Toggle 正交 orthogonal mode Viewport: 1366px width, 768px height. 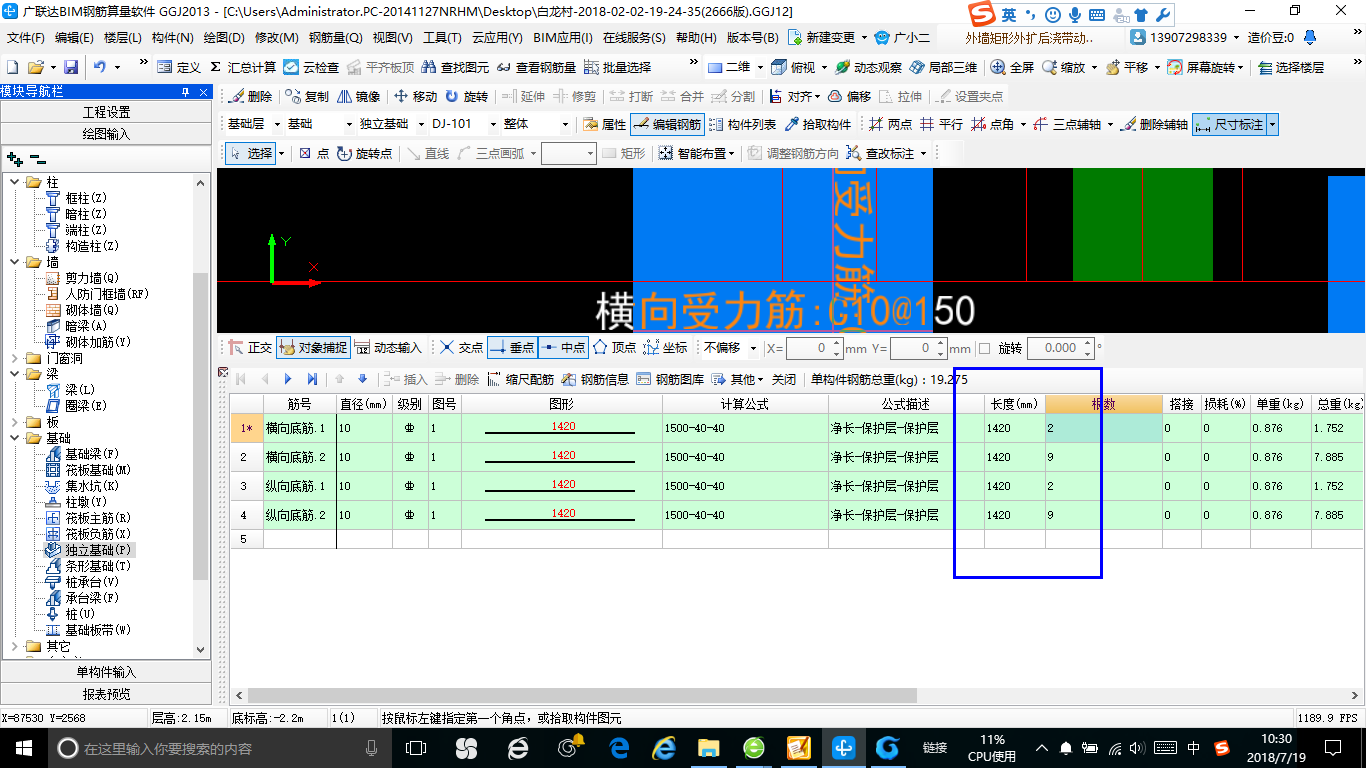[250, 348]
